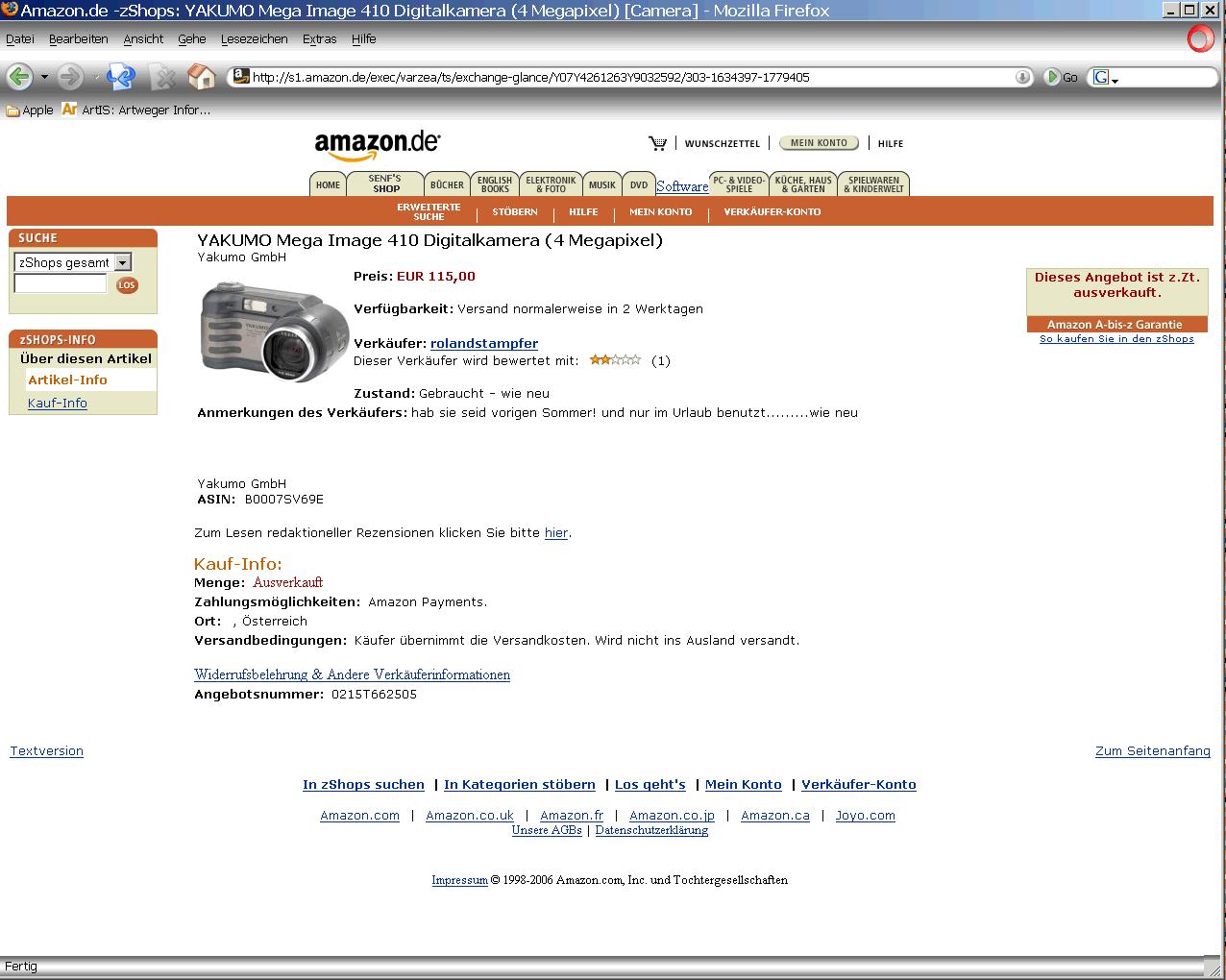This screenshot has height=980, width=1226.
Task: Select the Elektronik & Foto tab
Action: pos(551,184)
